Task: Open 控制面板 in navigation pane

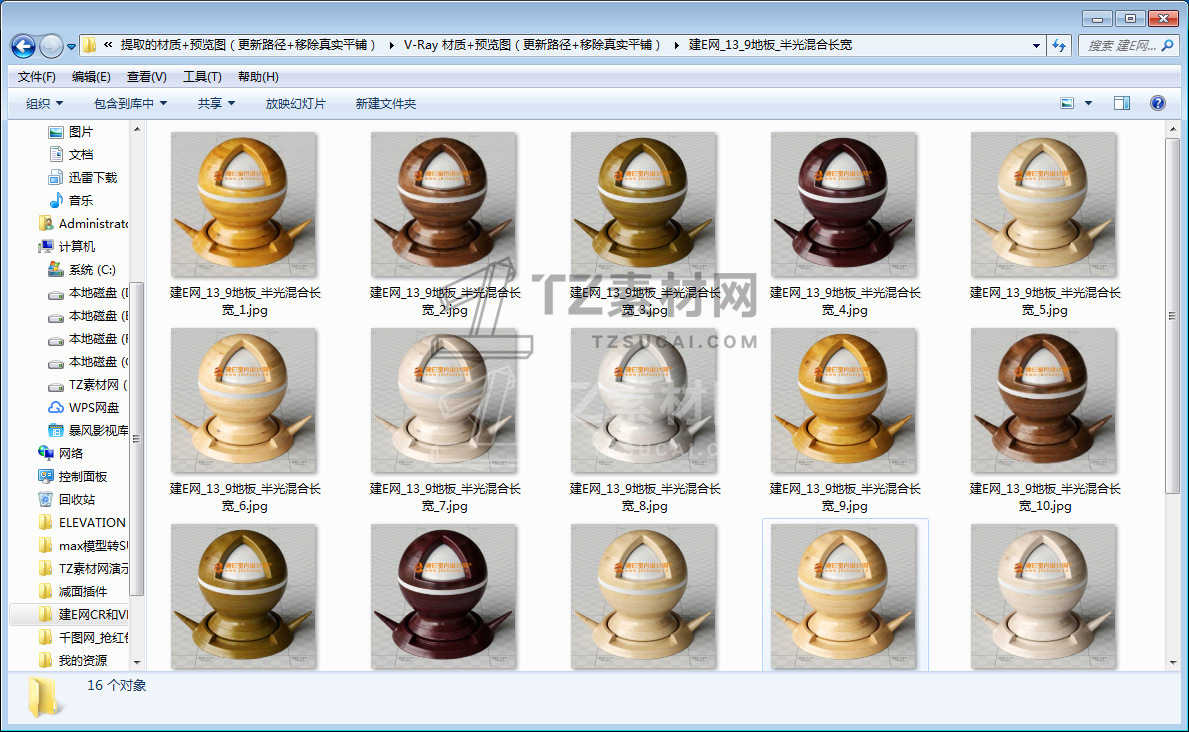Action: pos(82,476)
